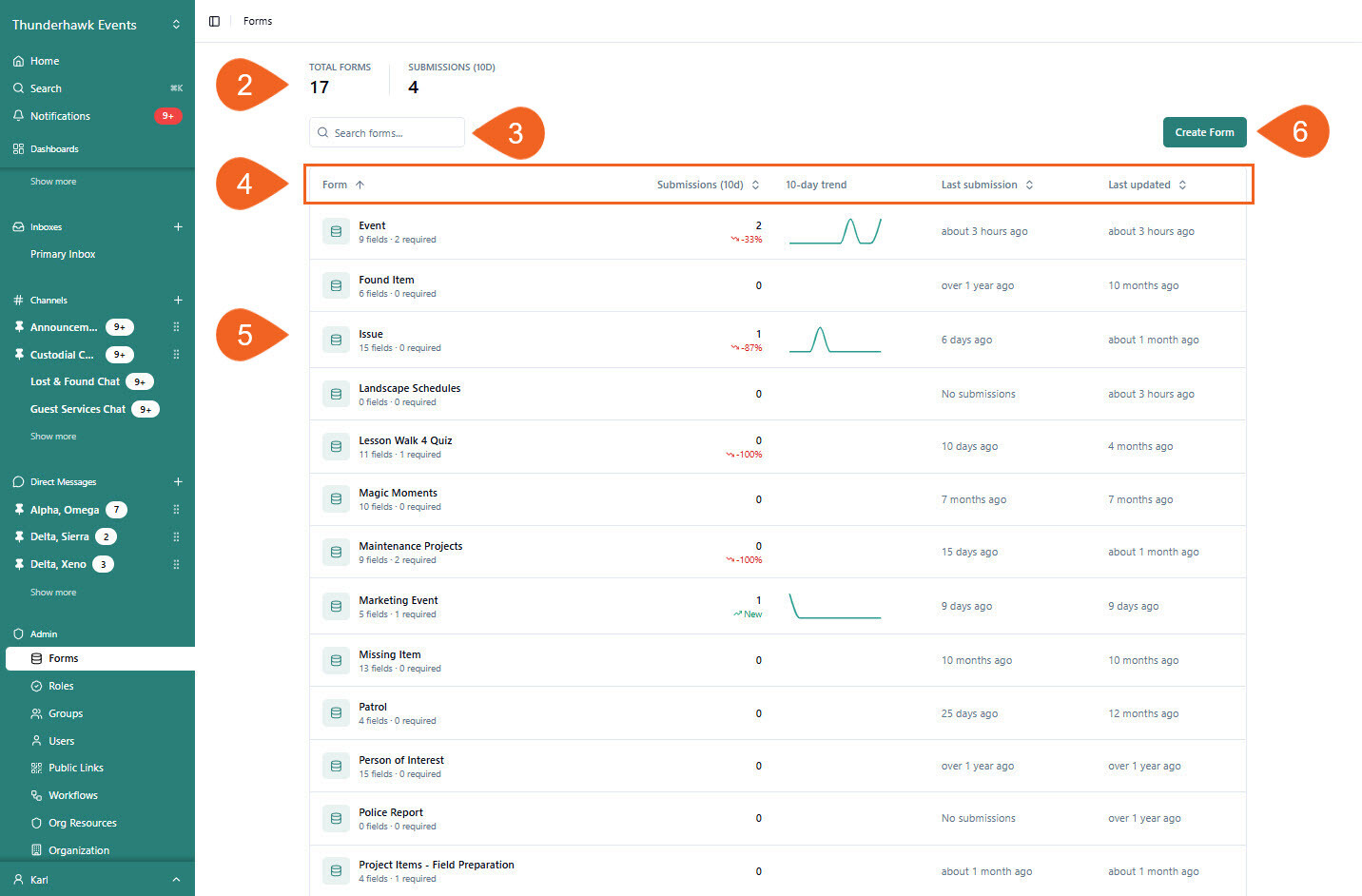The height and width of the screenshot is (896, 1362).
Task: Show more direct messages
Action: (53, 593)
